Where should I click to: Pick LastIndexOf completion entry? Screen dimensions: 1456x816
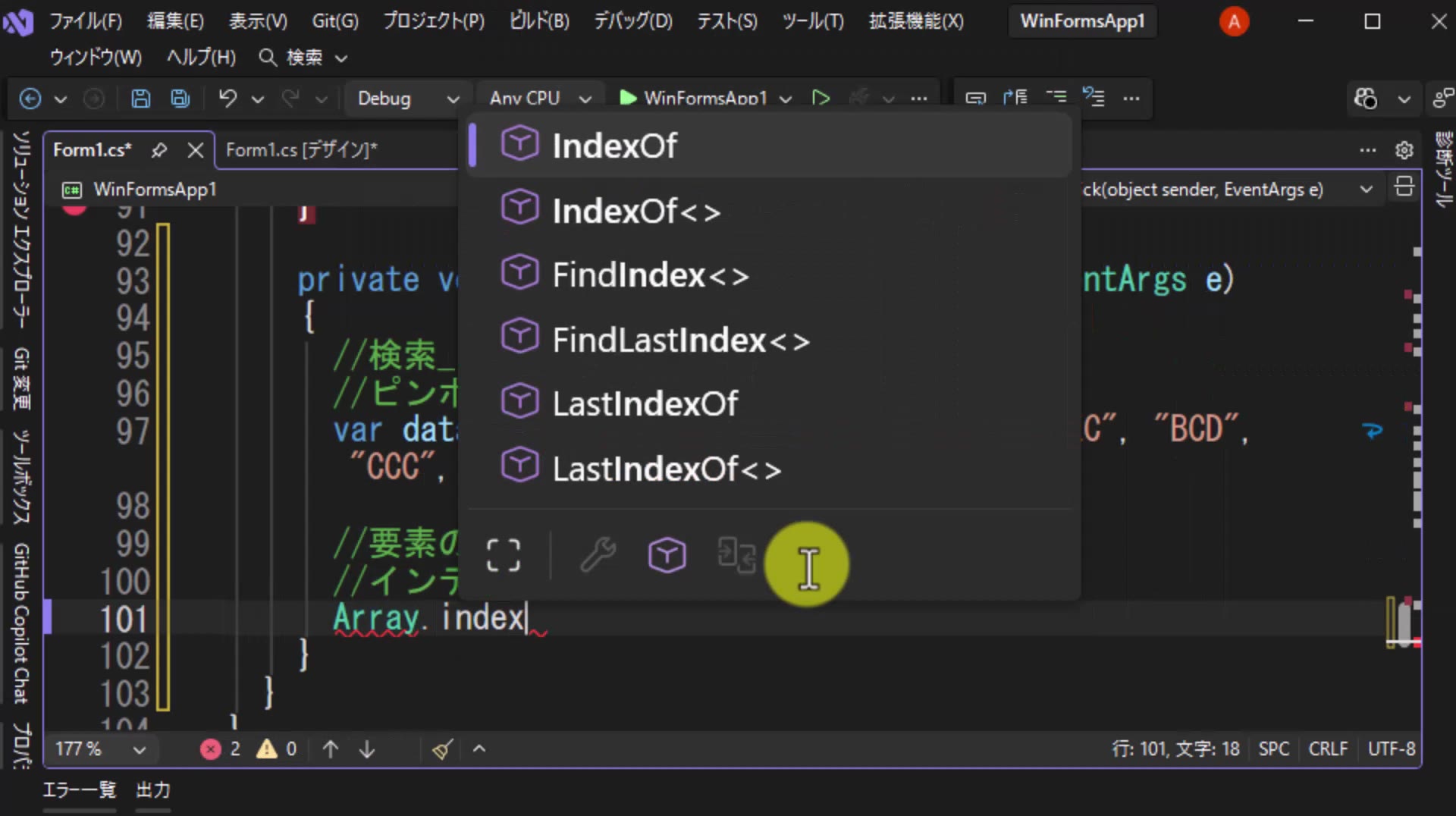(x=769, y=403)
